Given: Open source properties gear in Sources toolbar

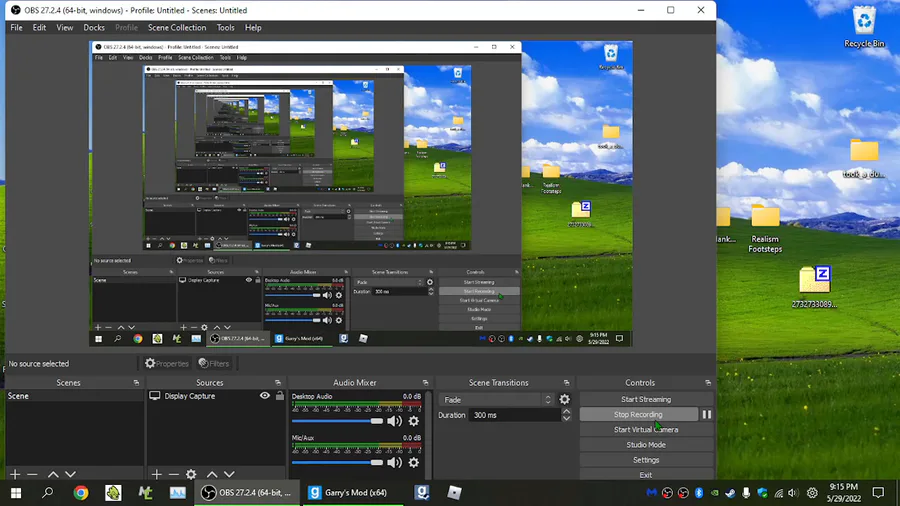Looking at the screenshot, I should pos(191,474).
